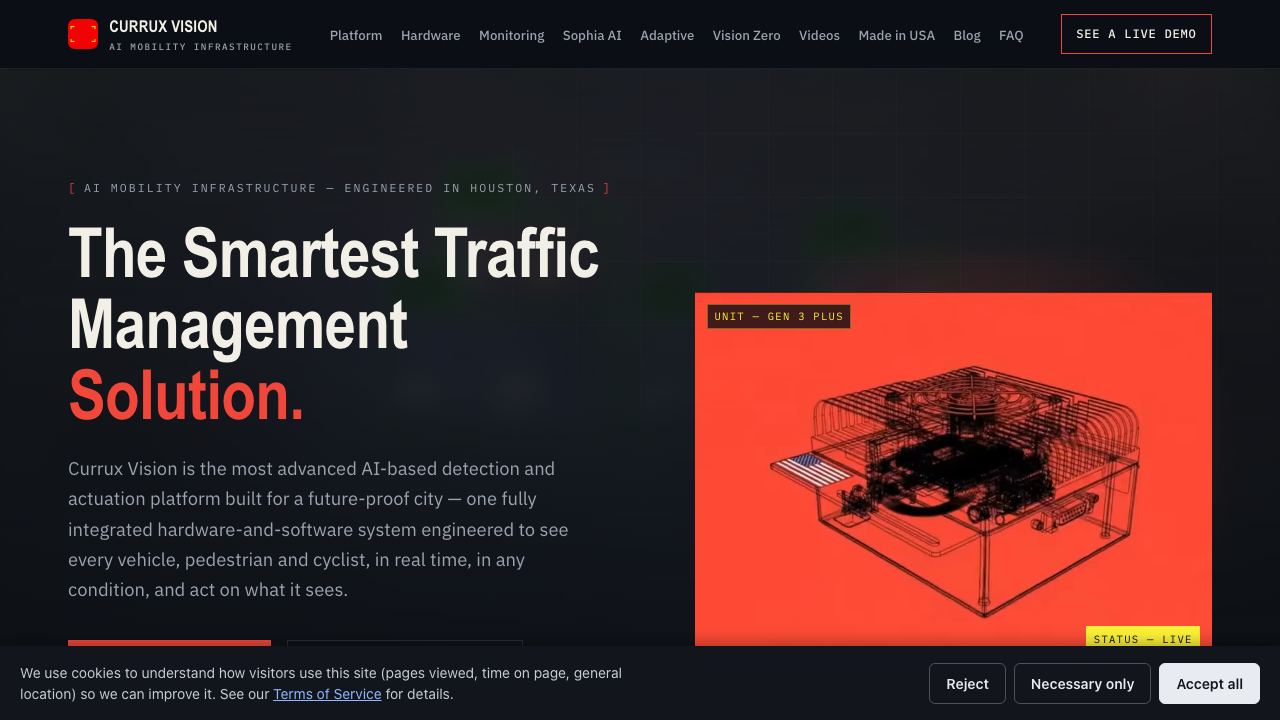Click the Currux Vision description paragraph
The width and height of the screenshot is (1280, 720).
tap(318, 529)
